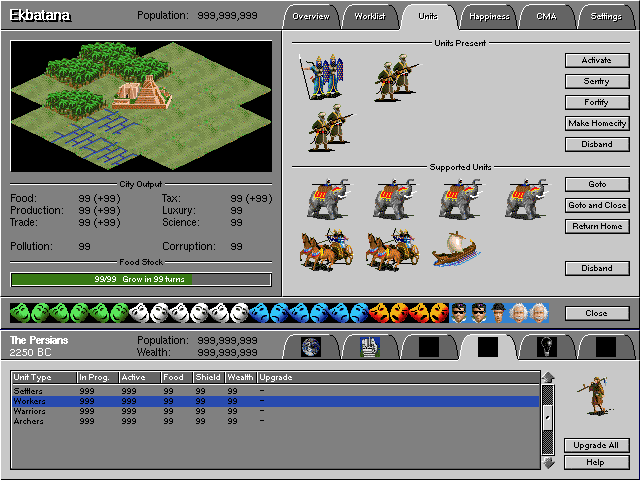The image size is (640, 480).
Task: Select the archers unit in Units Present
Action: [322, 77]
